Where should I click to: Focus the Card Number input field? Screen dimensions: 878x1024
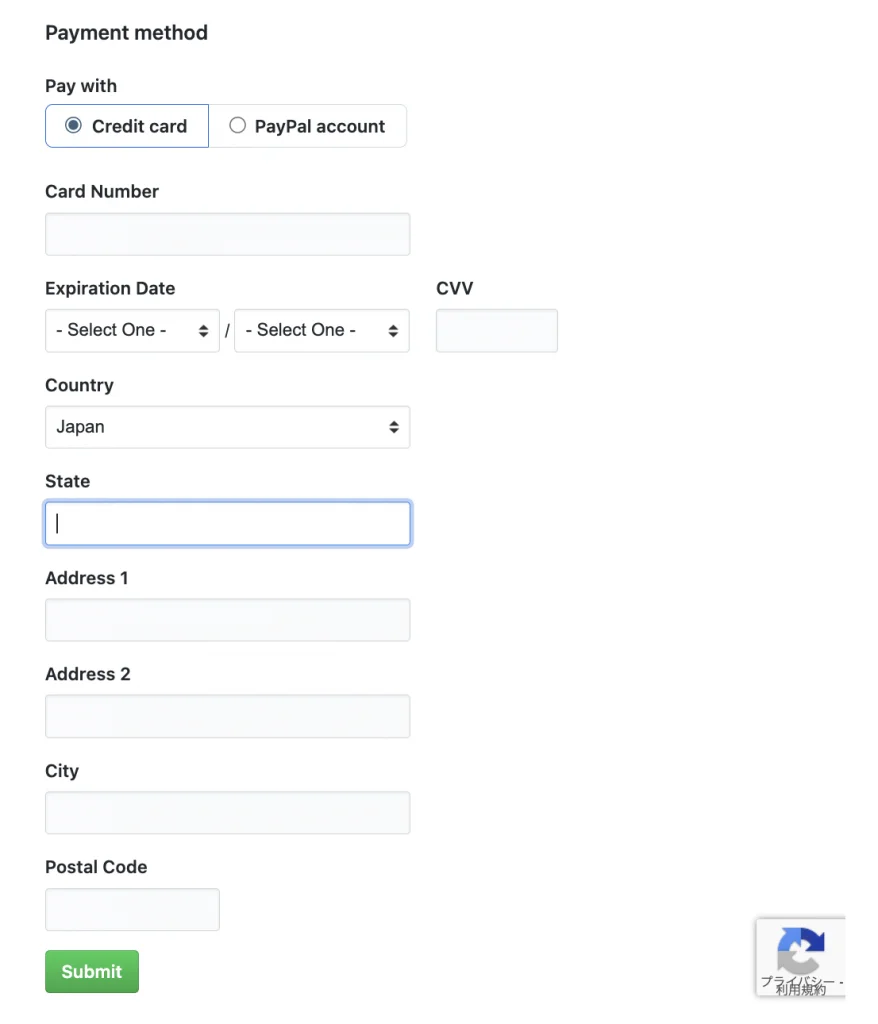[227, 234]
